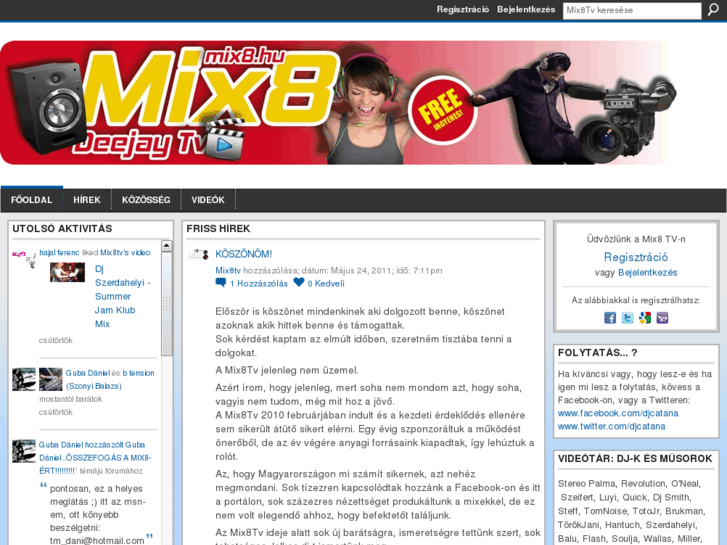Open hajal ferenc's avatar in activity list

click(x=24, y=259)
